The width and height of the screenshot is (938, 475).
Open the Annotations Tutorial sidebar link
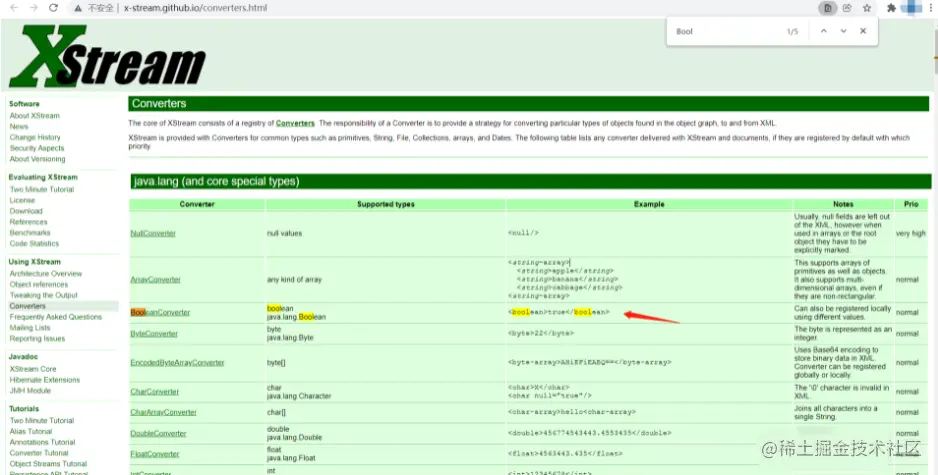pos(42,441)
